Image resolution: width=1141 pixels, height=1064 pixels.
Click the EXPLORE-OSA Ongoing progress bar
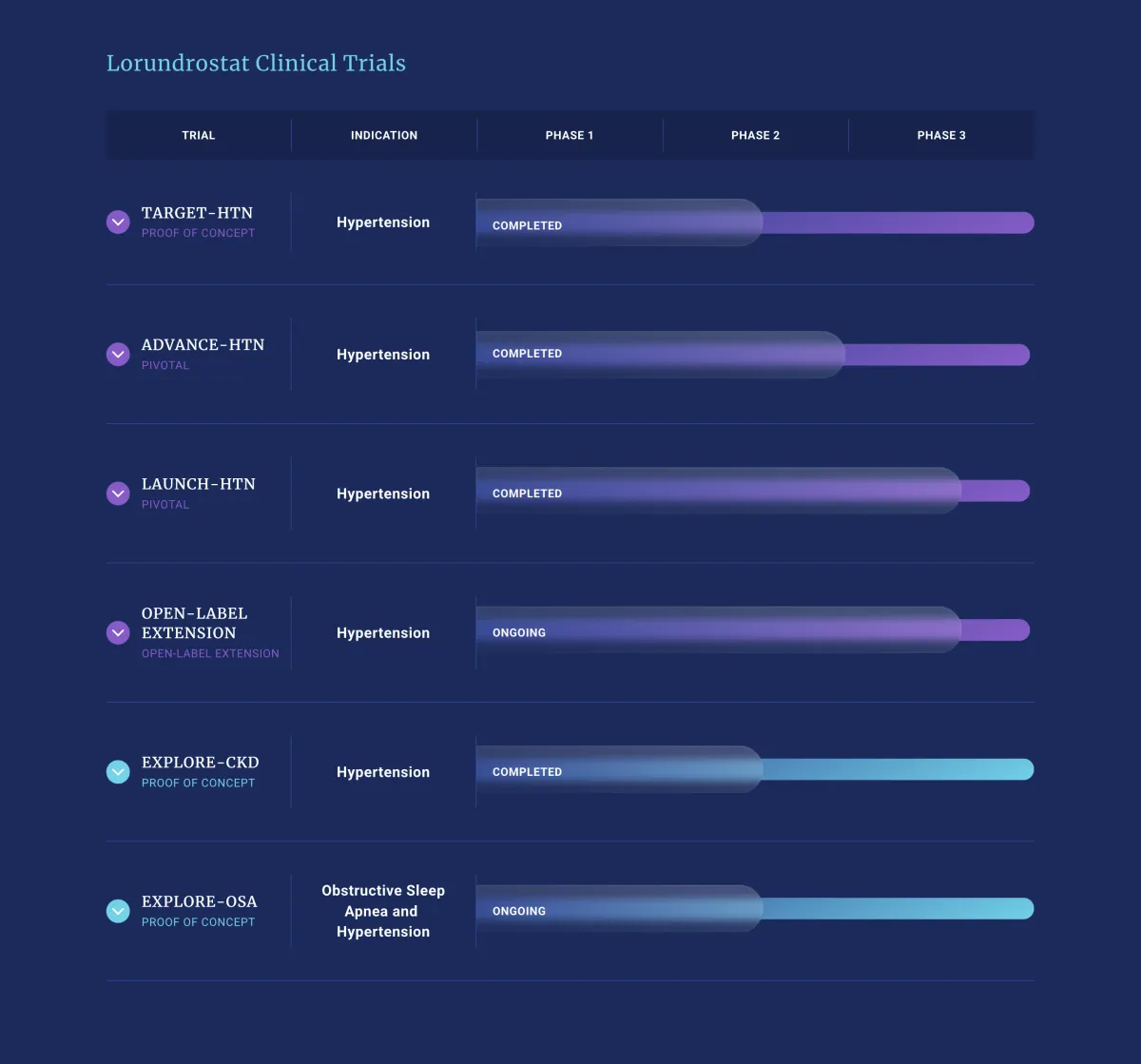[618, 910]
